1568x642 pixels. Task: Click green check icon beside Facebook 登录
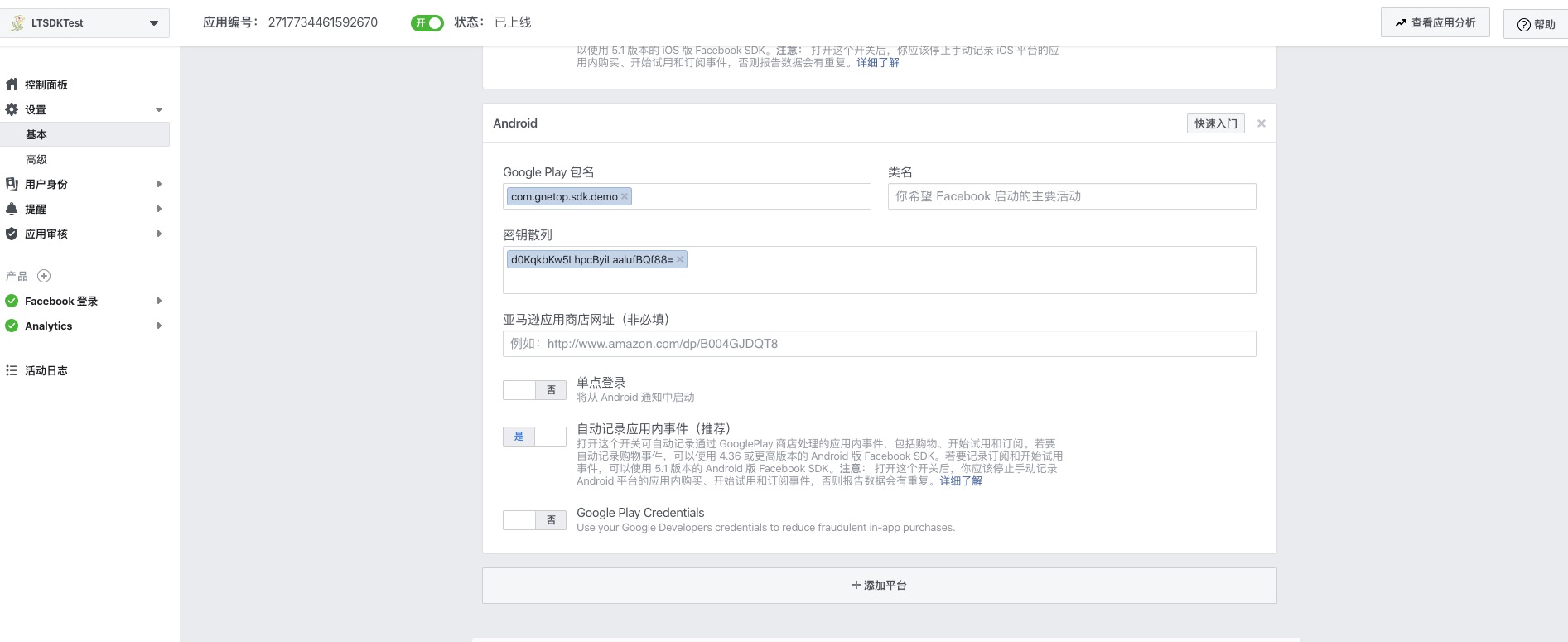12,301
